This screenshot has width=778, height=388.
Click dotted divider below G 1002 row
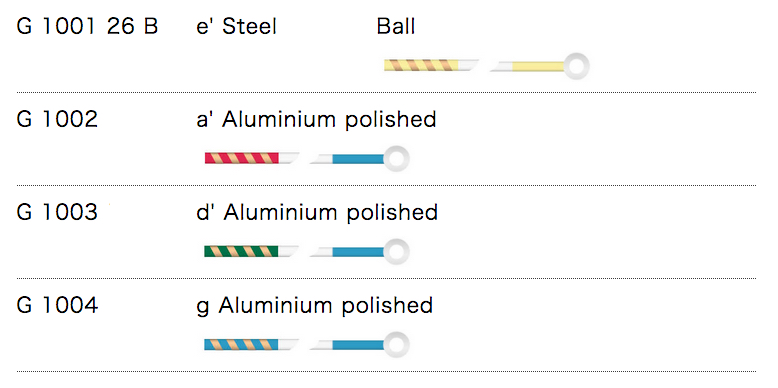387,186
